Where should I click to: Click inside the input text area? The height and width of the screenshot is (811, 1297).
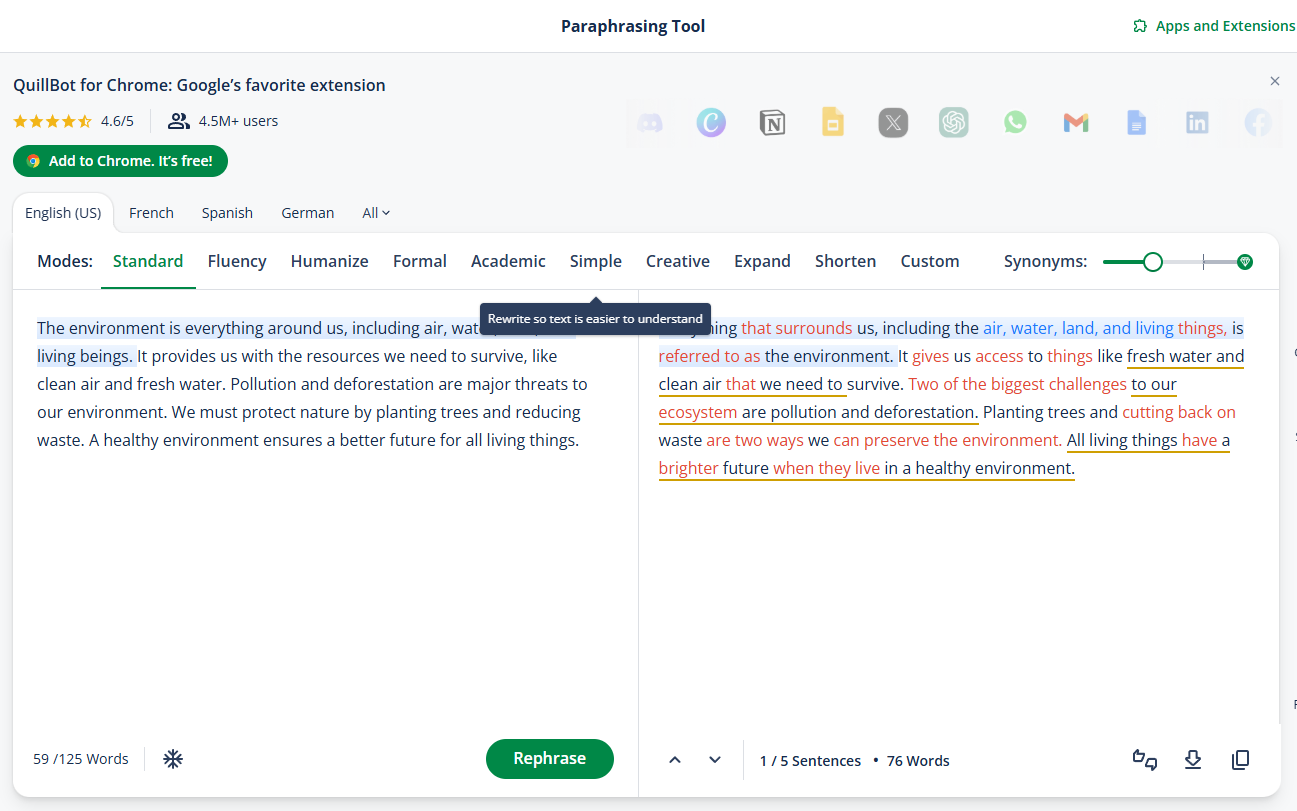(x=325, y=510)
